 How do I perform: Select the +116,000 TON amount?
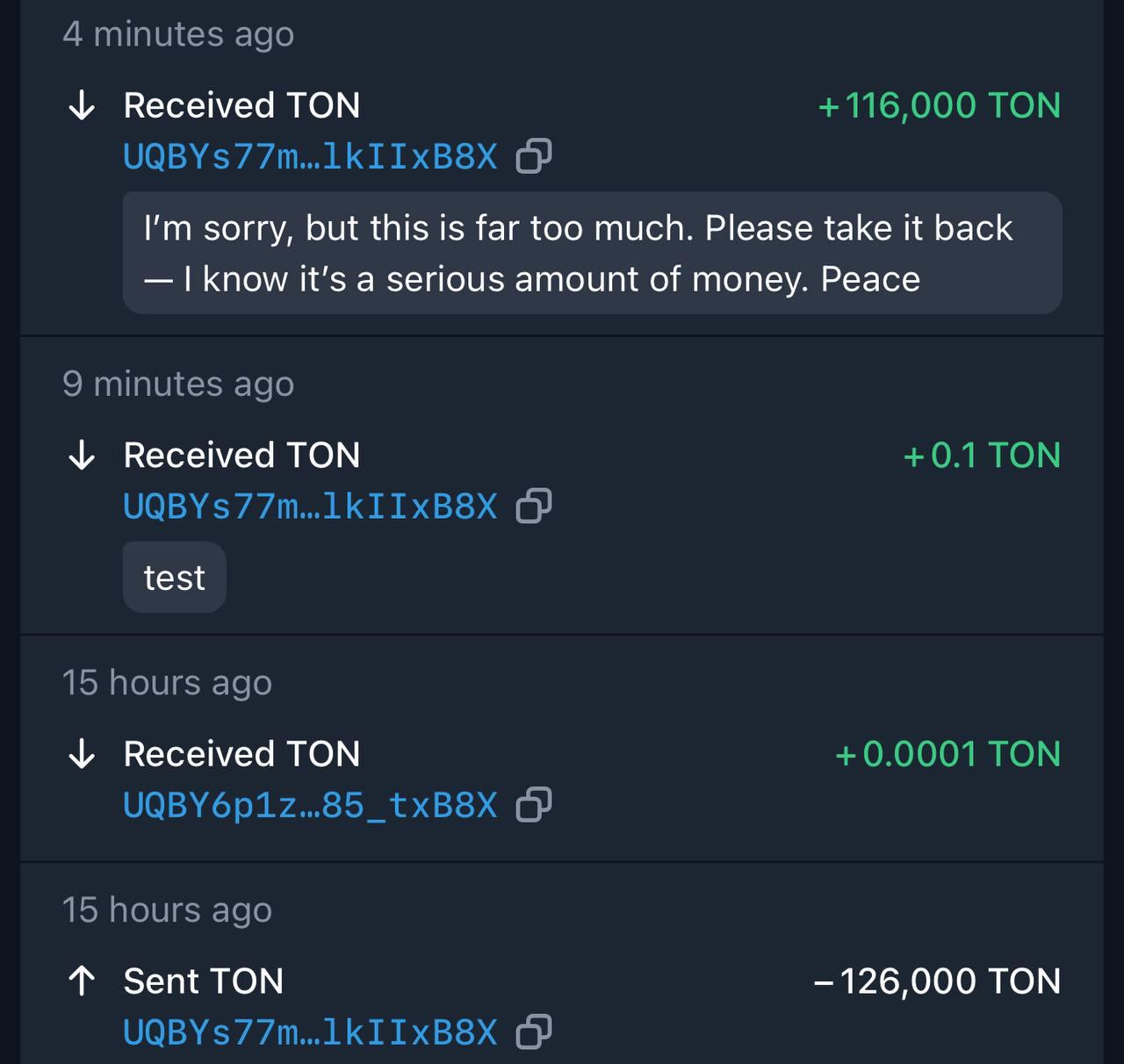click(939, 105)
